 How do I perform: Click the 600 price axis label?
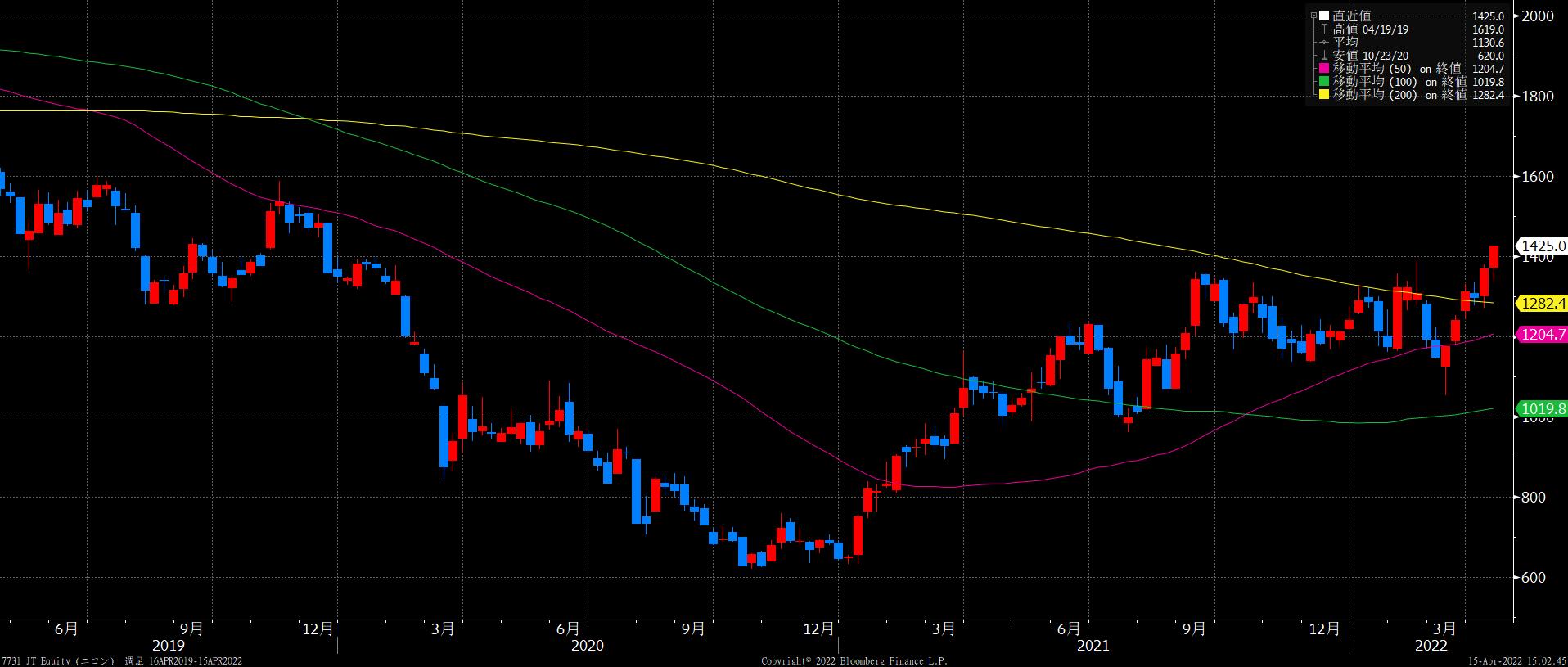tap(1534, 578)
